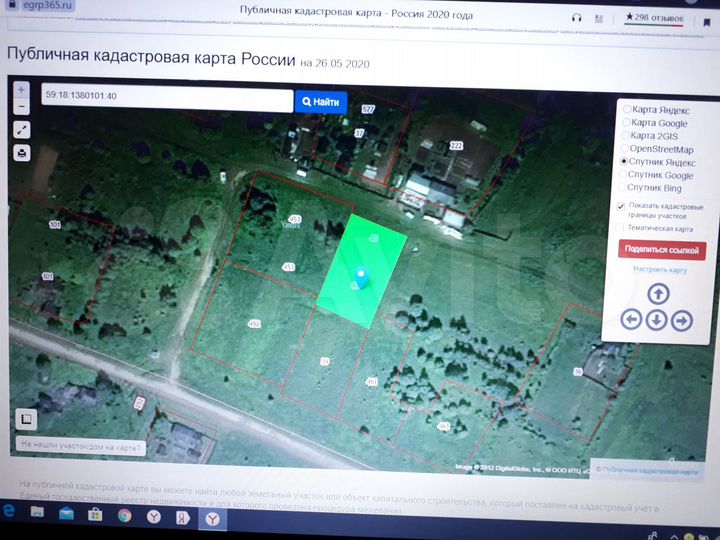Click Не нашли участок/дом на карте? button
Image resolution: width=720 pixels, height=540 pixels.
click(x=81, y=446)
